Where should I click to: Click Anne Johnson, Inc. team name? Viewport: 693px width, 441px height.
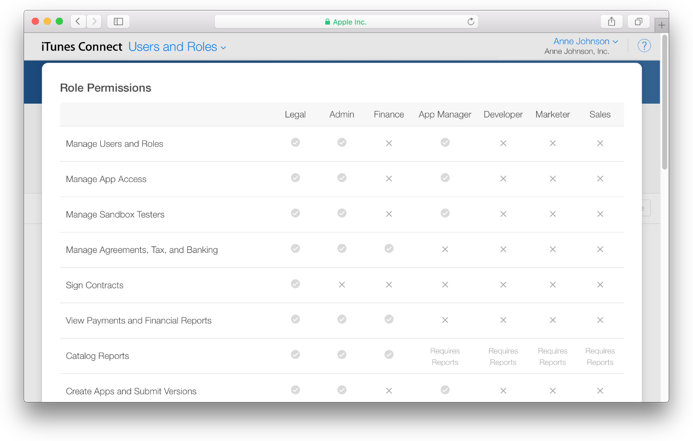576,51
